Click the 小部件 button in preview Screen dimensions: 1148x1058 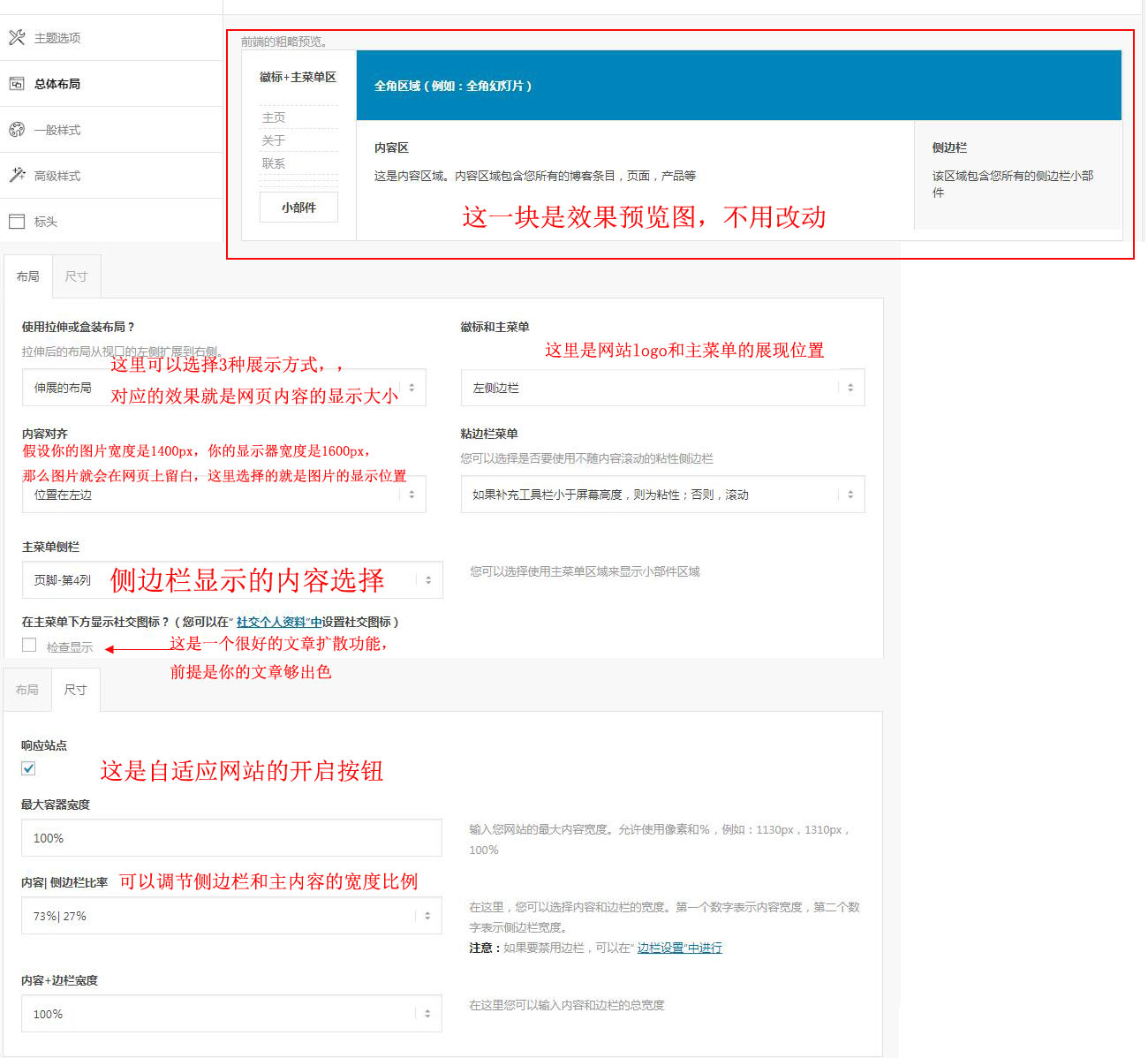[x=298, y=208]
